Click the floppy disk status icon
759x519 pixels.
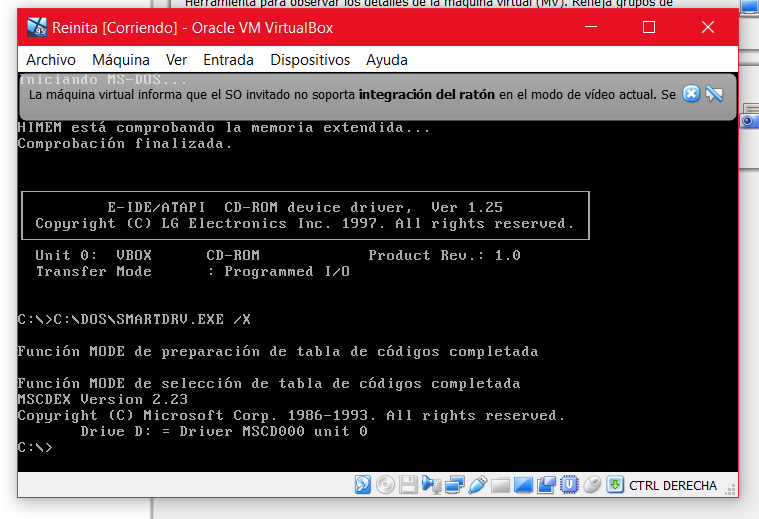(408, 485)
